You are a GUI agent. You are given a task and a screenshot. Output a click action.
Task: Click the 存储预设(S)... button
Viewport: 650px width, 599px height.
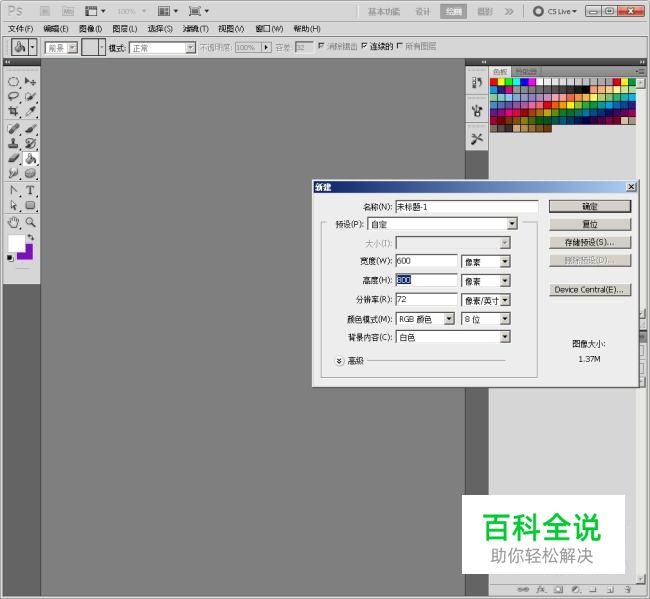coord(590,242)
